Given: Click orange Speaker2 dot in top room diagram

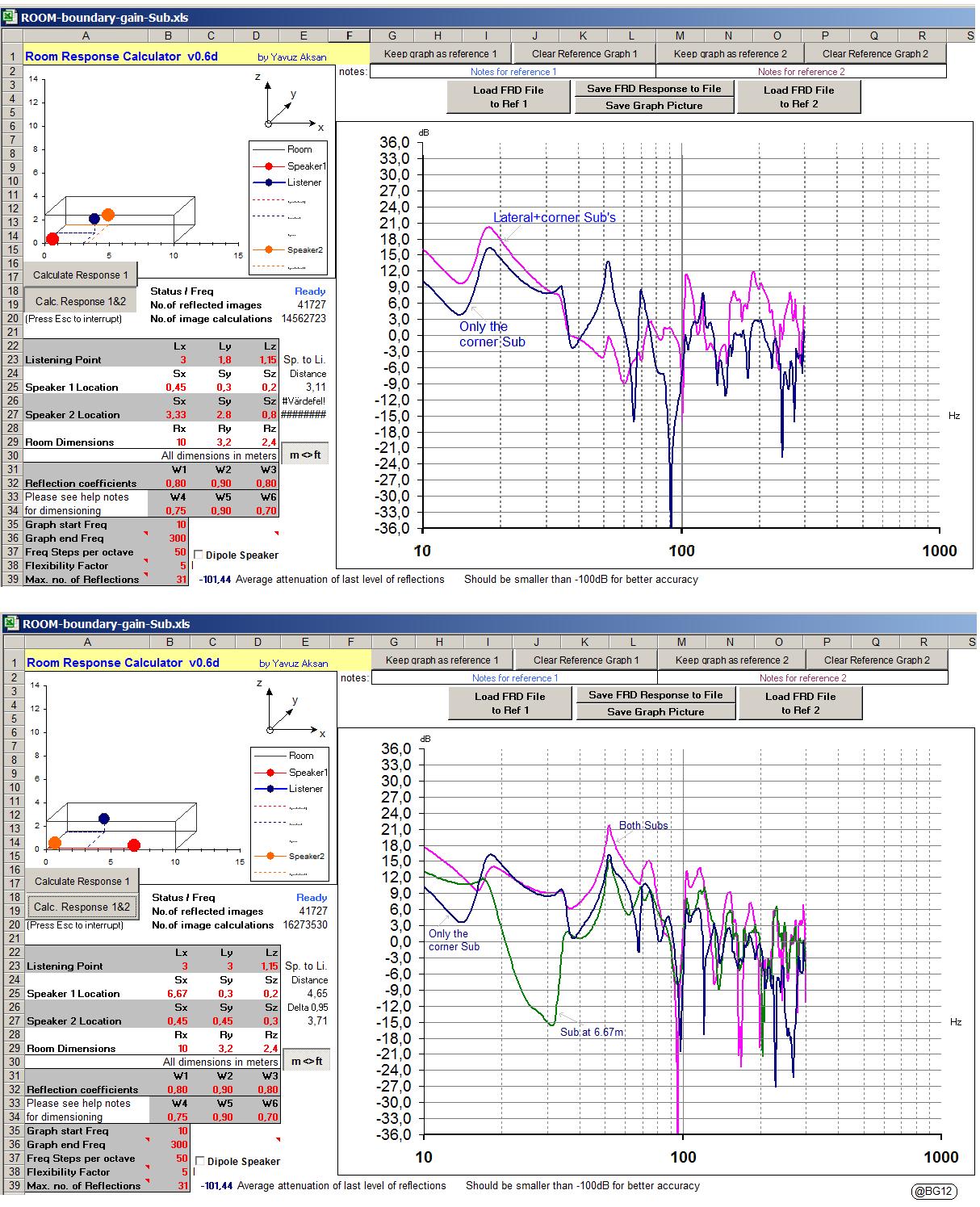Looking at the screenshot, I should pyautogui.click(x=107, y=215).
